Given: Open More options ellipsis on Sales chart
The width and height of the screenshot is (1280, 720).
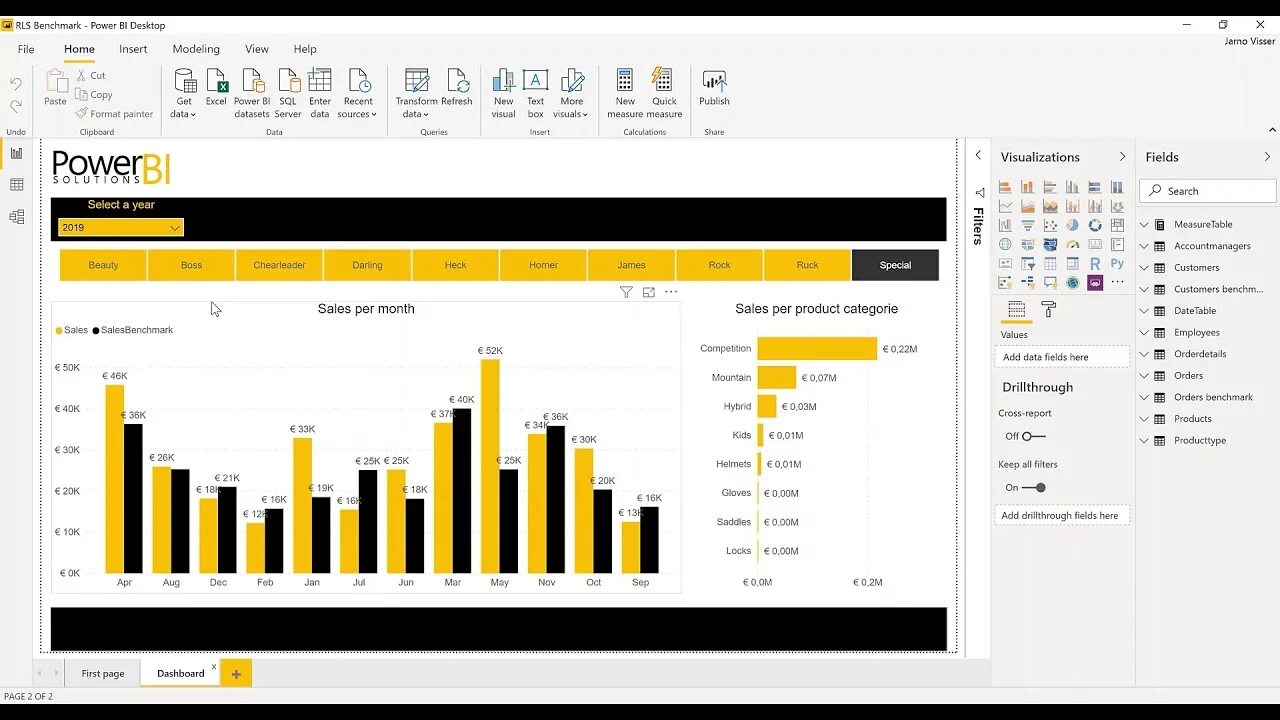Looking at the screenshot, I should (671, 292).
